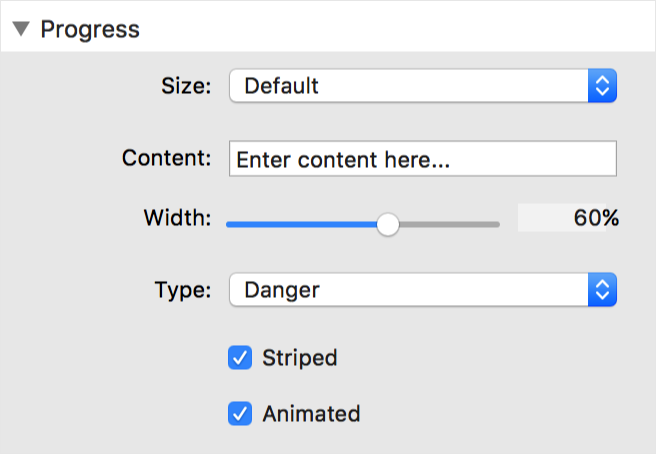The image size is (656, 454).
Task: Click the Progress section header title
Action: click(x=90, y=30)
